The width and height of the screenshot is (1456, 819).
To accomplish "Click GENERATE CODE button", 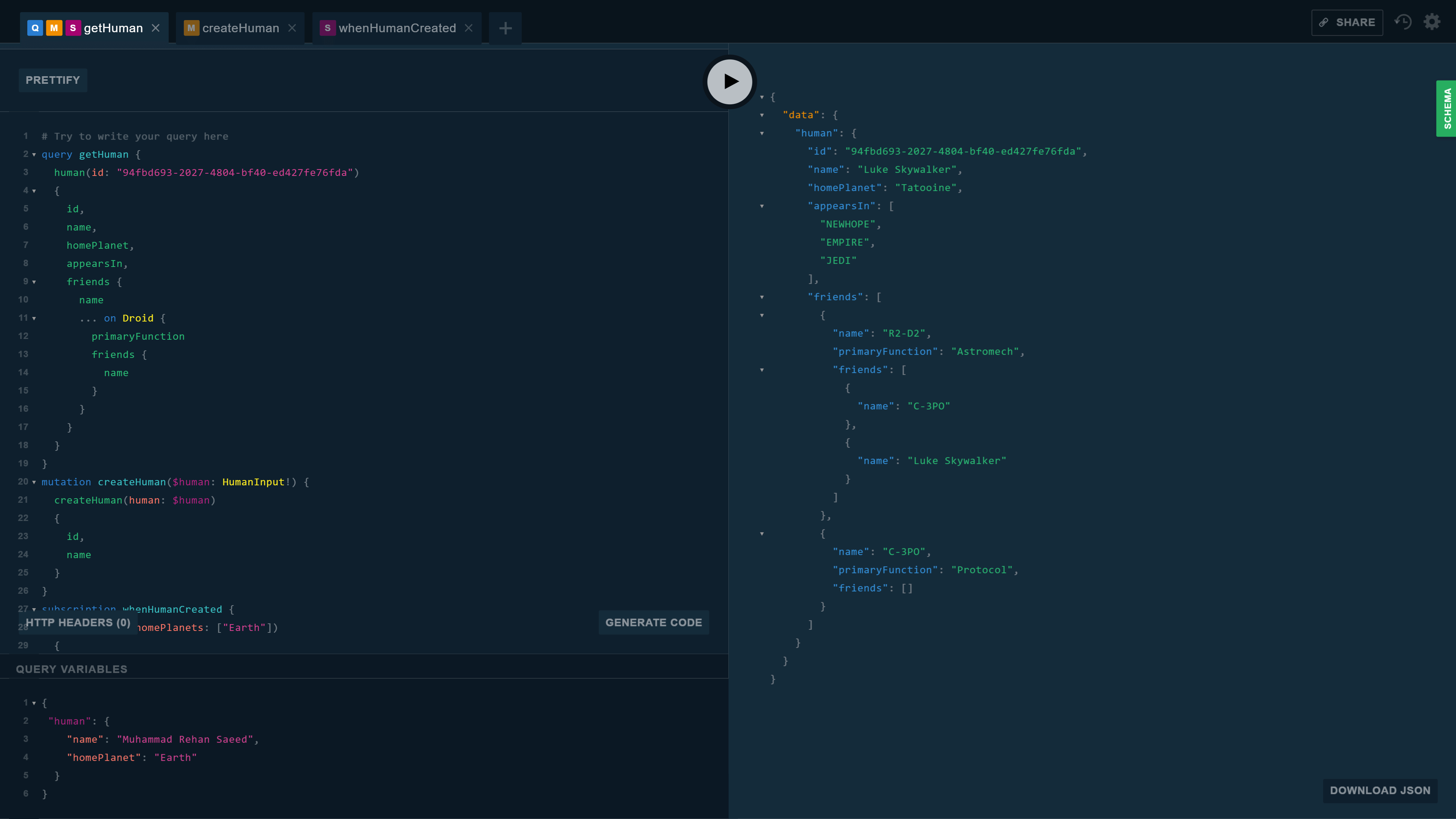I will click(x=654, y=622).
